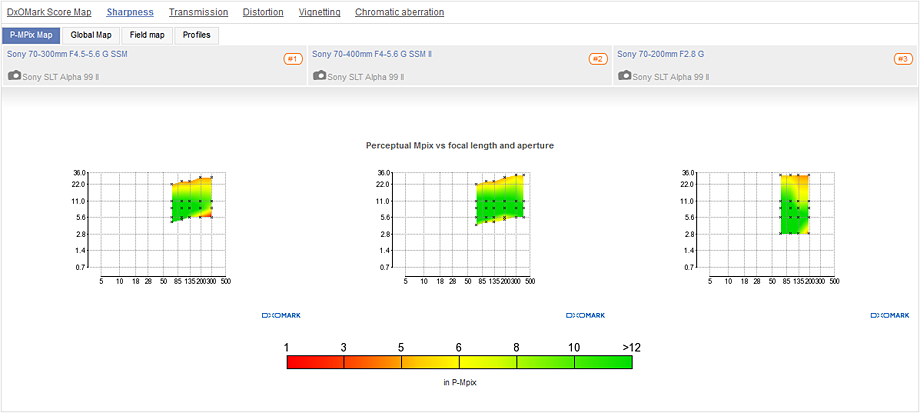Click camera icon under Sony 70-300mm lens

(x=15, y=76)
